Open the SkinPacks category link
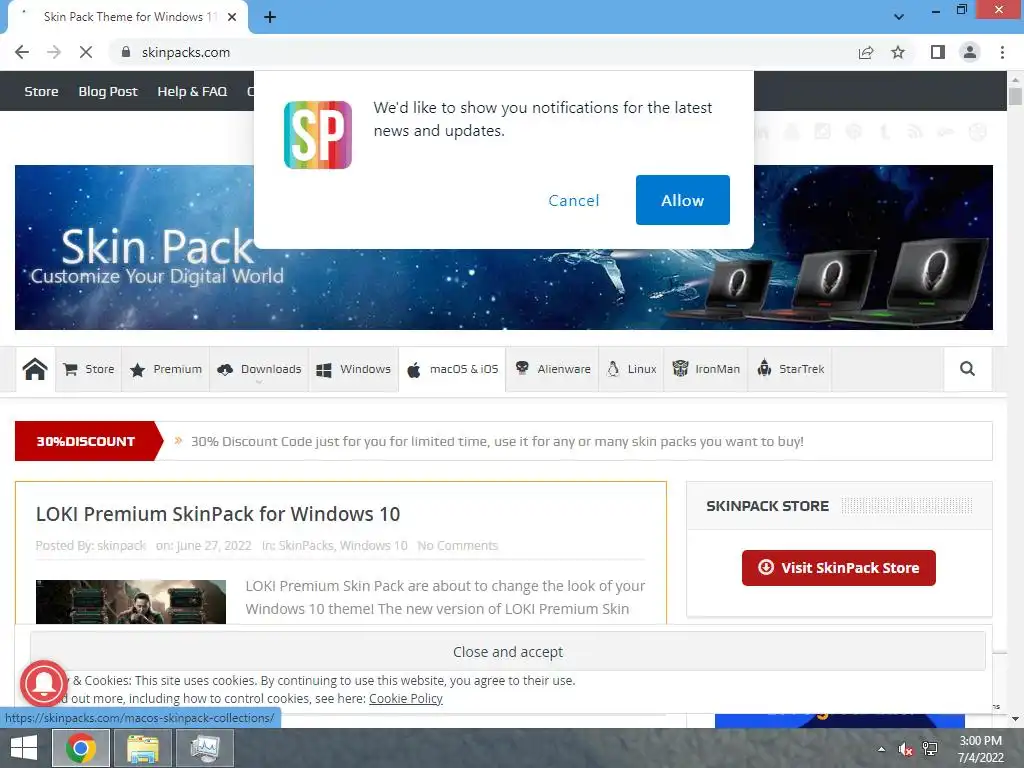The height and width of the screenshot is (768, 1024). (306, 545)
